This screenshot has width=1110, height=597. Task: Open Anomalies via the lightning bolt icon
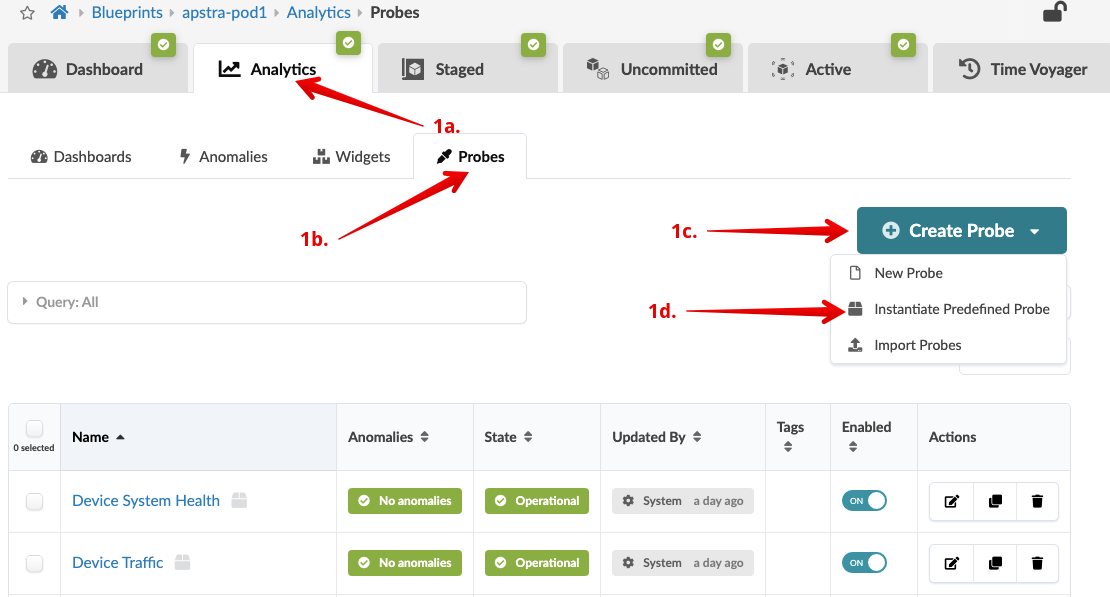pyautogui.click(x=185, y=156)
